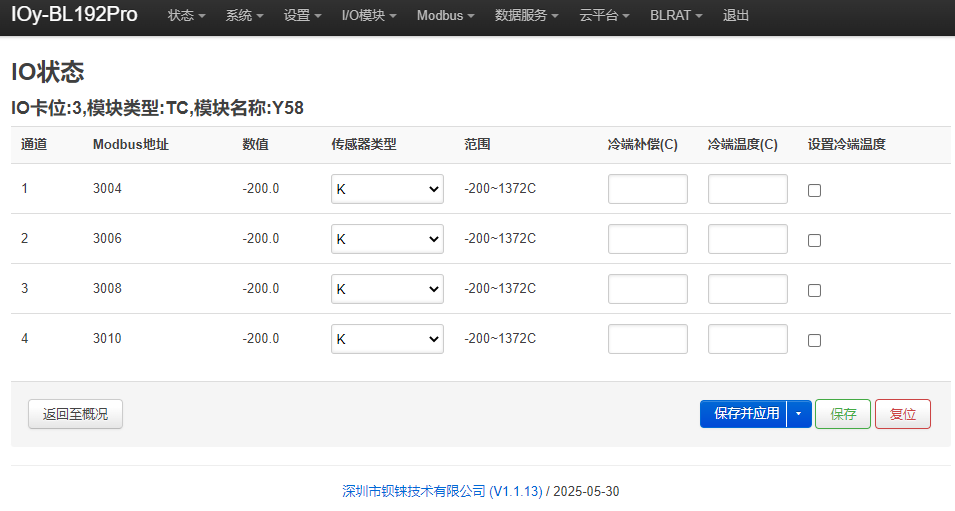Click 冷端补偿 input for channel 1

[x=648, y=189]
